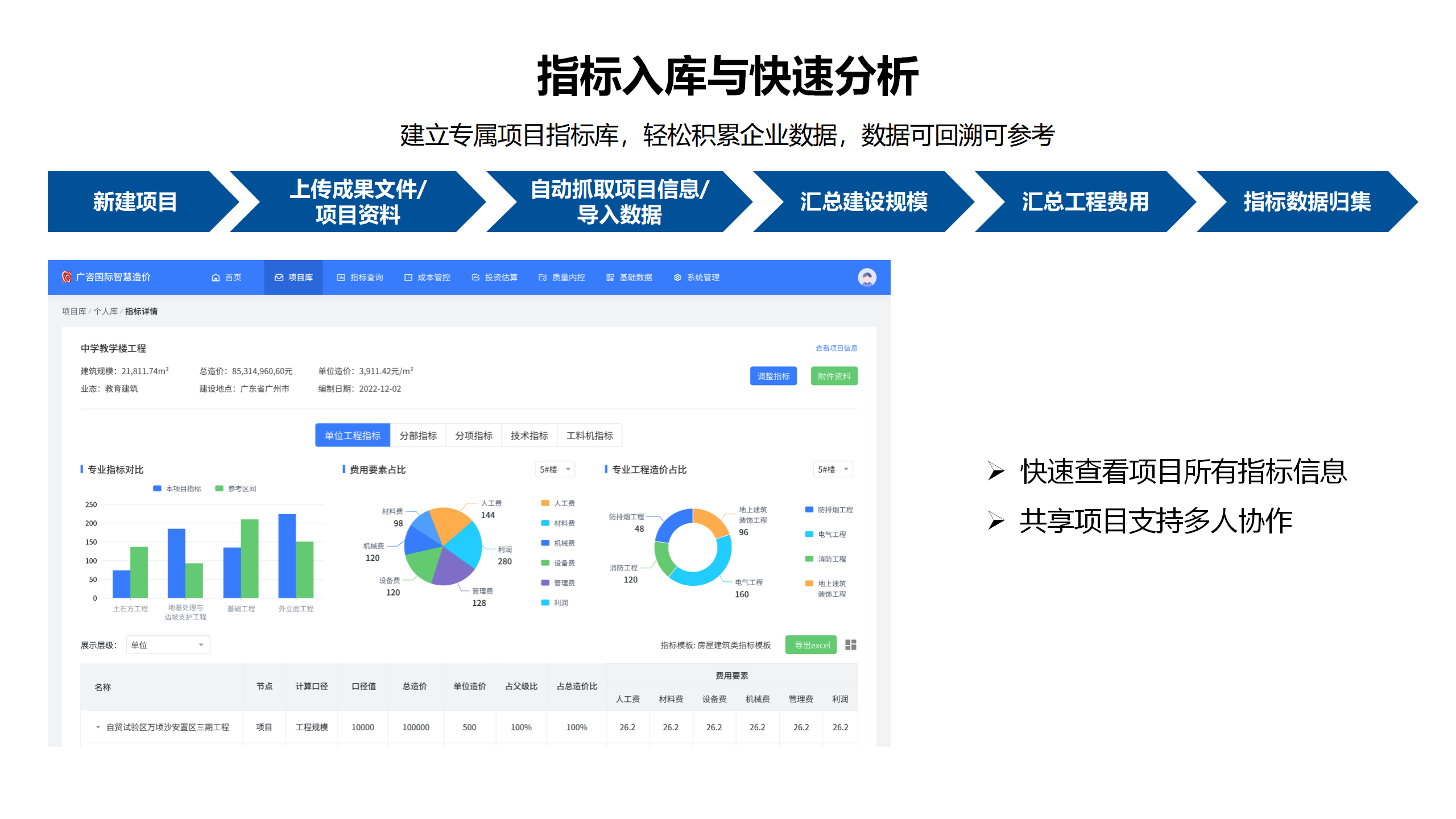点击右上角用户头像
This screenshot has height=819, width=1456.
867,278
